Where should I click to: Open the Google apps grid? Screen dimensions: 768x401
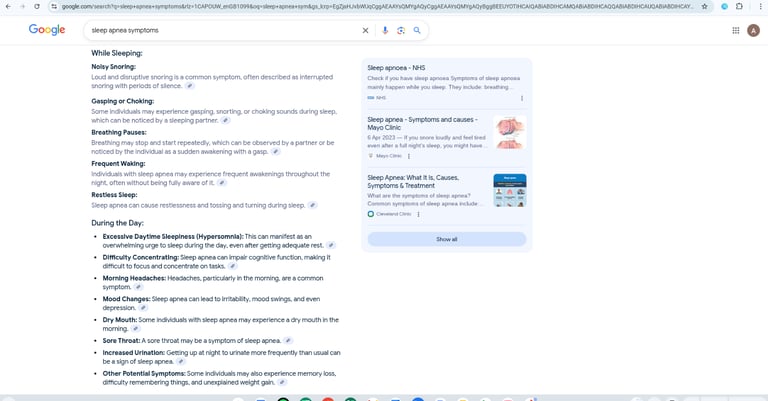[x=736, y=30]
